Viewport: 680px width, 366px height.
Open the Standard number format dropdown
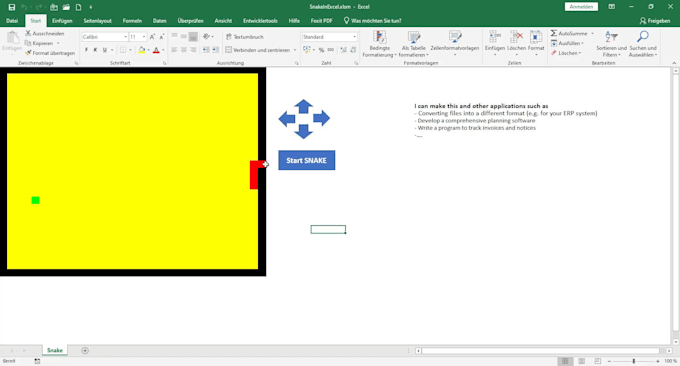(x=355, y=37)
